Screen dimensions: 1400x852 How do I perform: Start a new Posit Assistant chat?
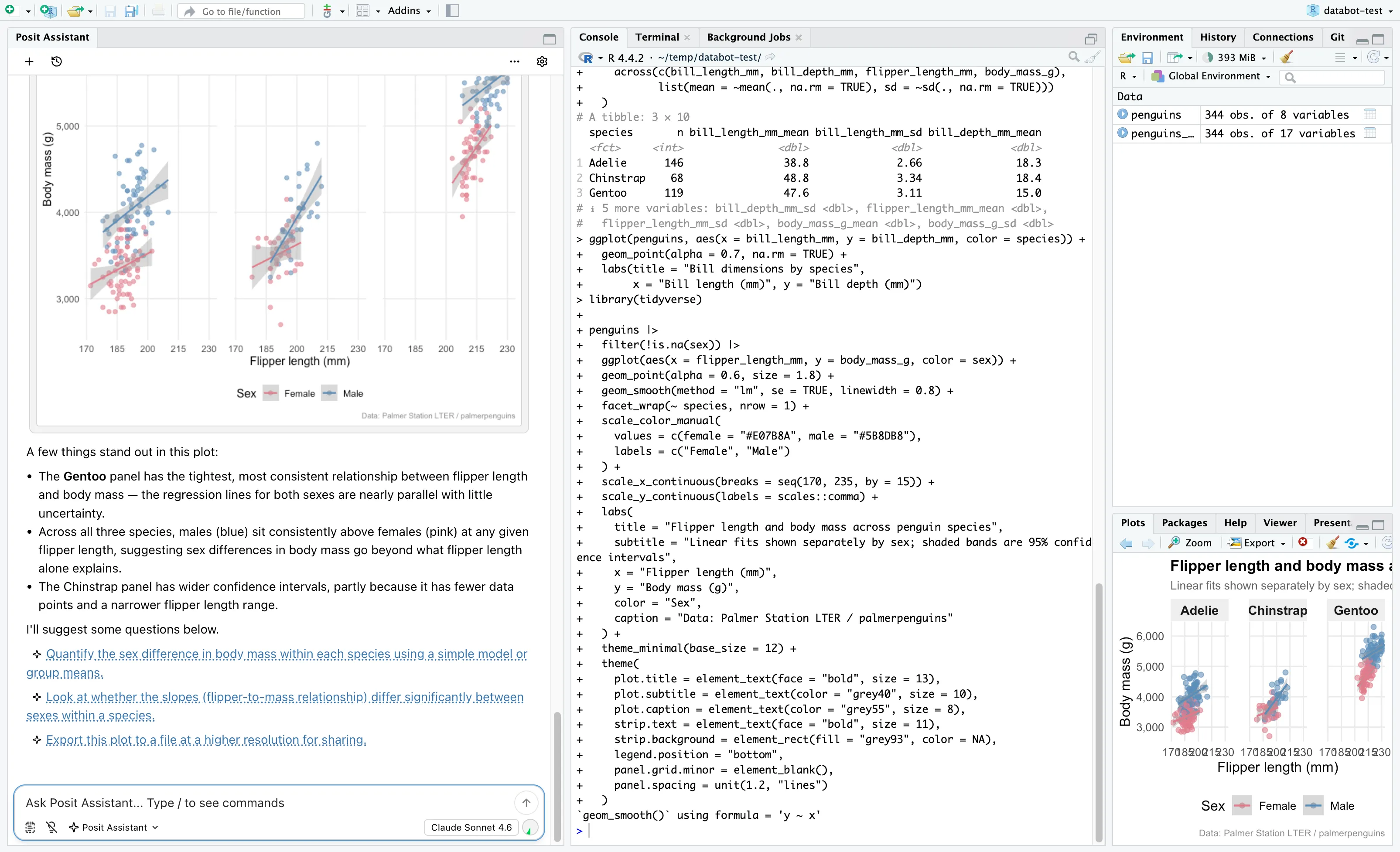pos(28,61)
